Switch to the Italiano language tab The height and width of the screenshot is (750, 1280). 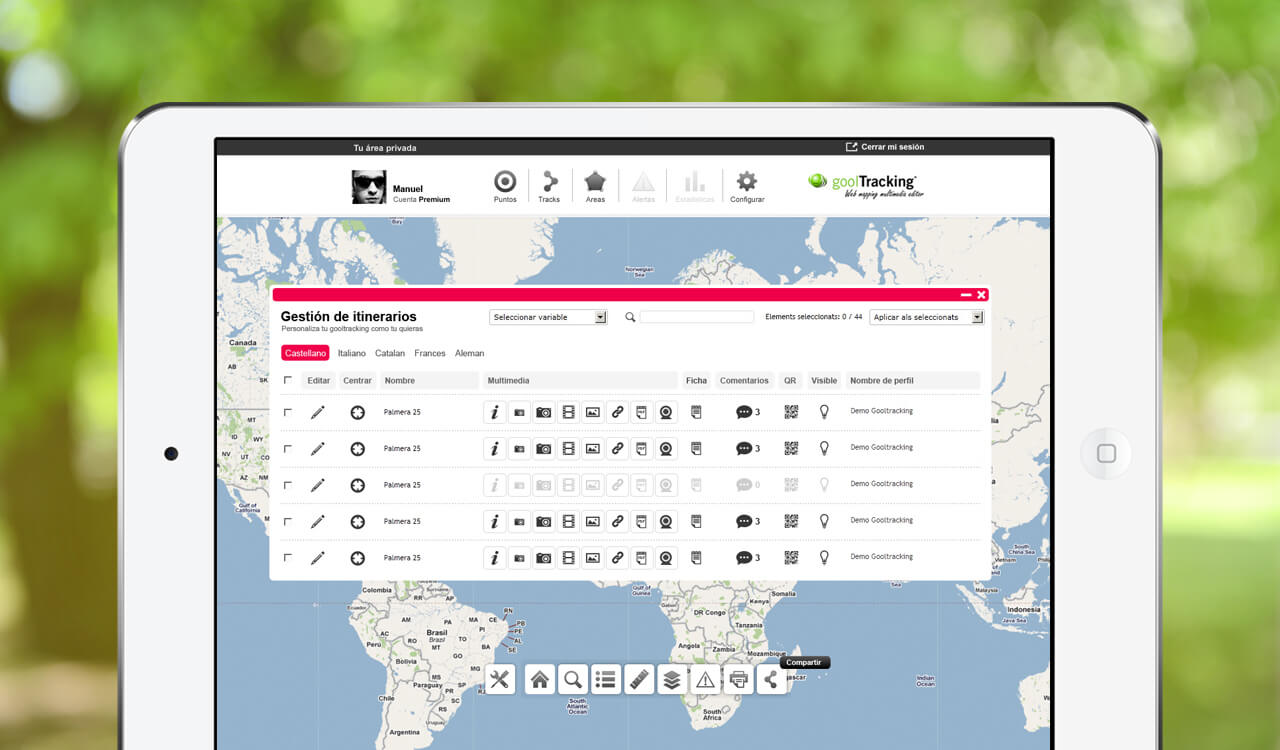[x=351, y=353]
